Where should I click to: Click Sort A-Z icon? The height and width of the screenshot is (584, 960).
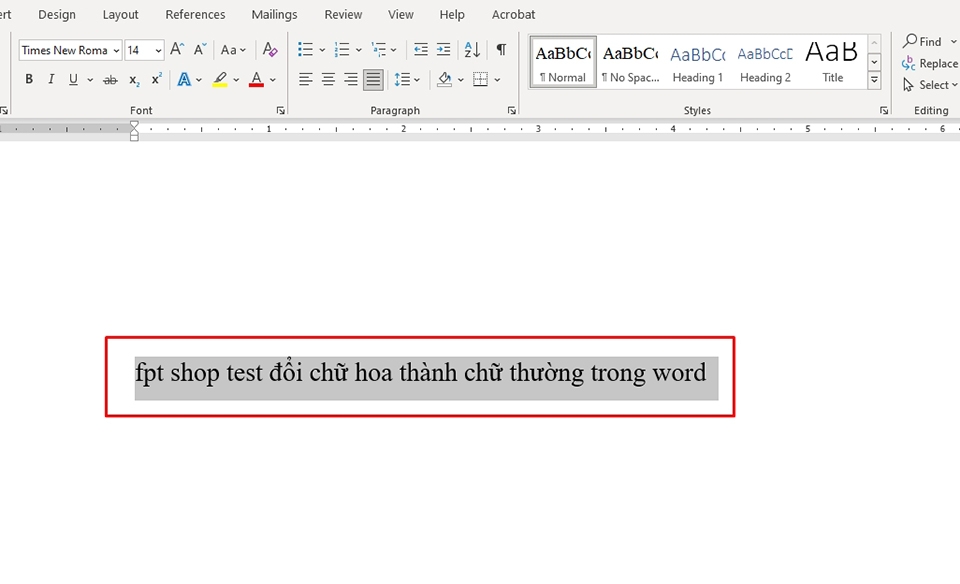(x=472, y=50)
